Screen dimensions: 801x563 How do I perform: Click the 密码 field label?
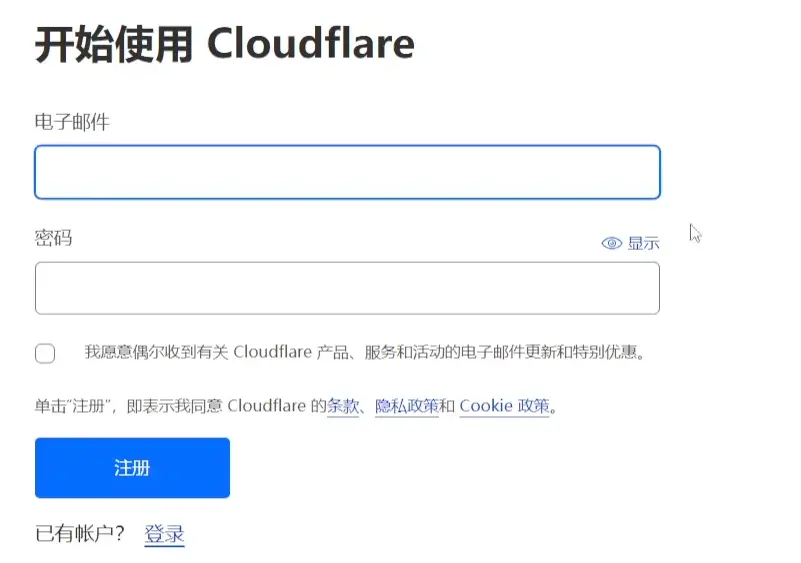click(54, 238)
